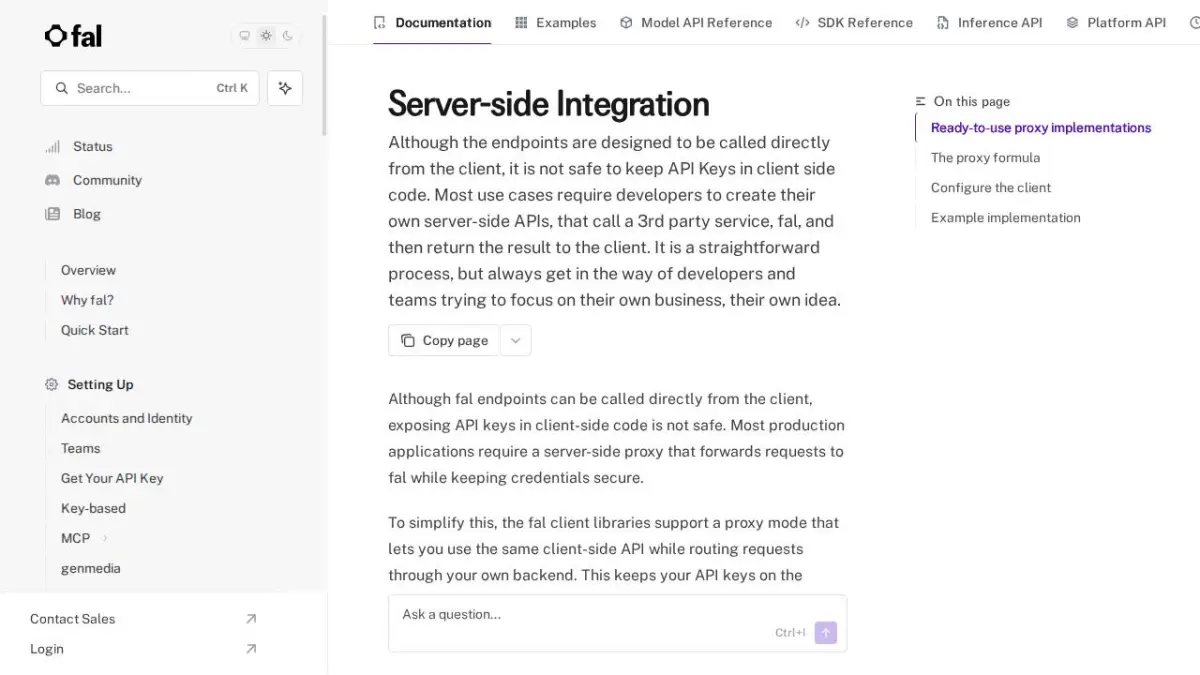Open the Platform API tab
Screen dimensions: 1200x675
click(x=1116, y=22)
